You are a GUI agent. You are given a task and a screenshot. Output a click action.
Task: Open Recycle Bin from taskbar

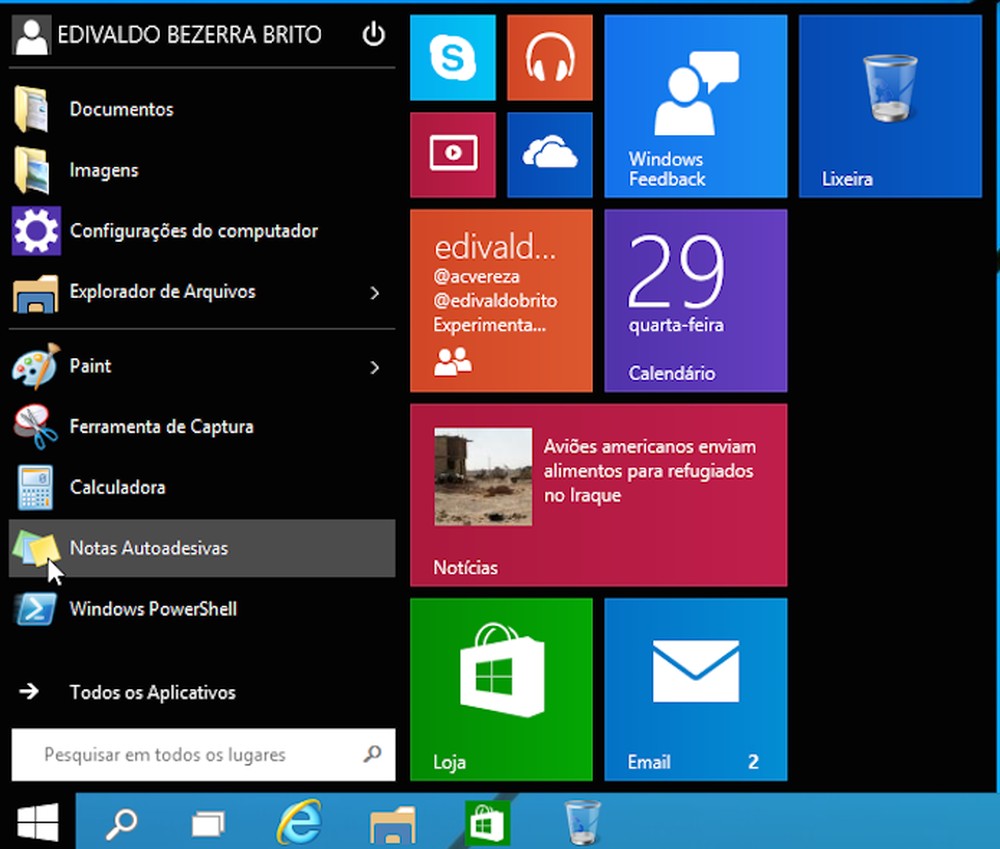coord(582,823)
